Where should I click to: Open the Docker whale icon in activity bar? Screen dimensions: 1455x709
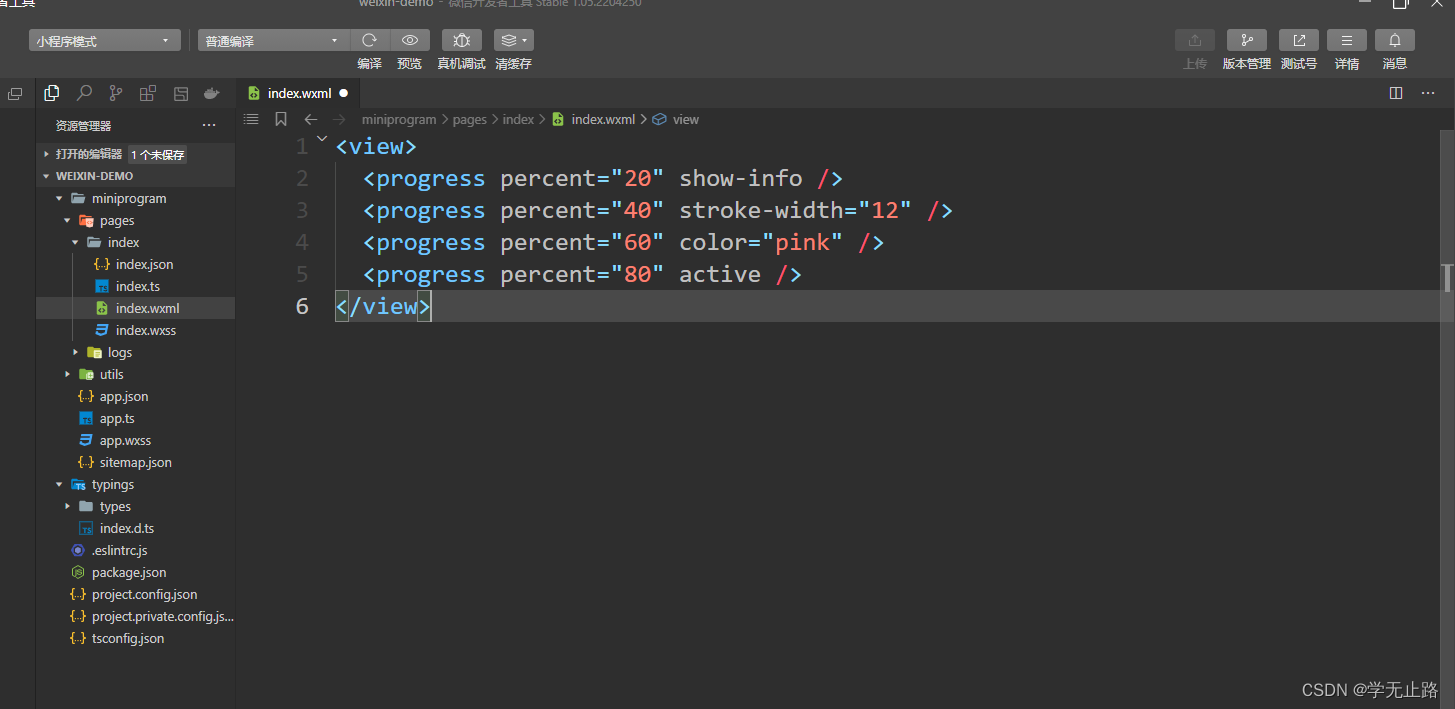(x=211, y=93)
